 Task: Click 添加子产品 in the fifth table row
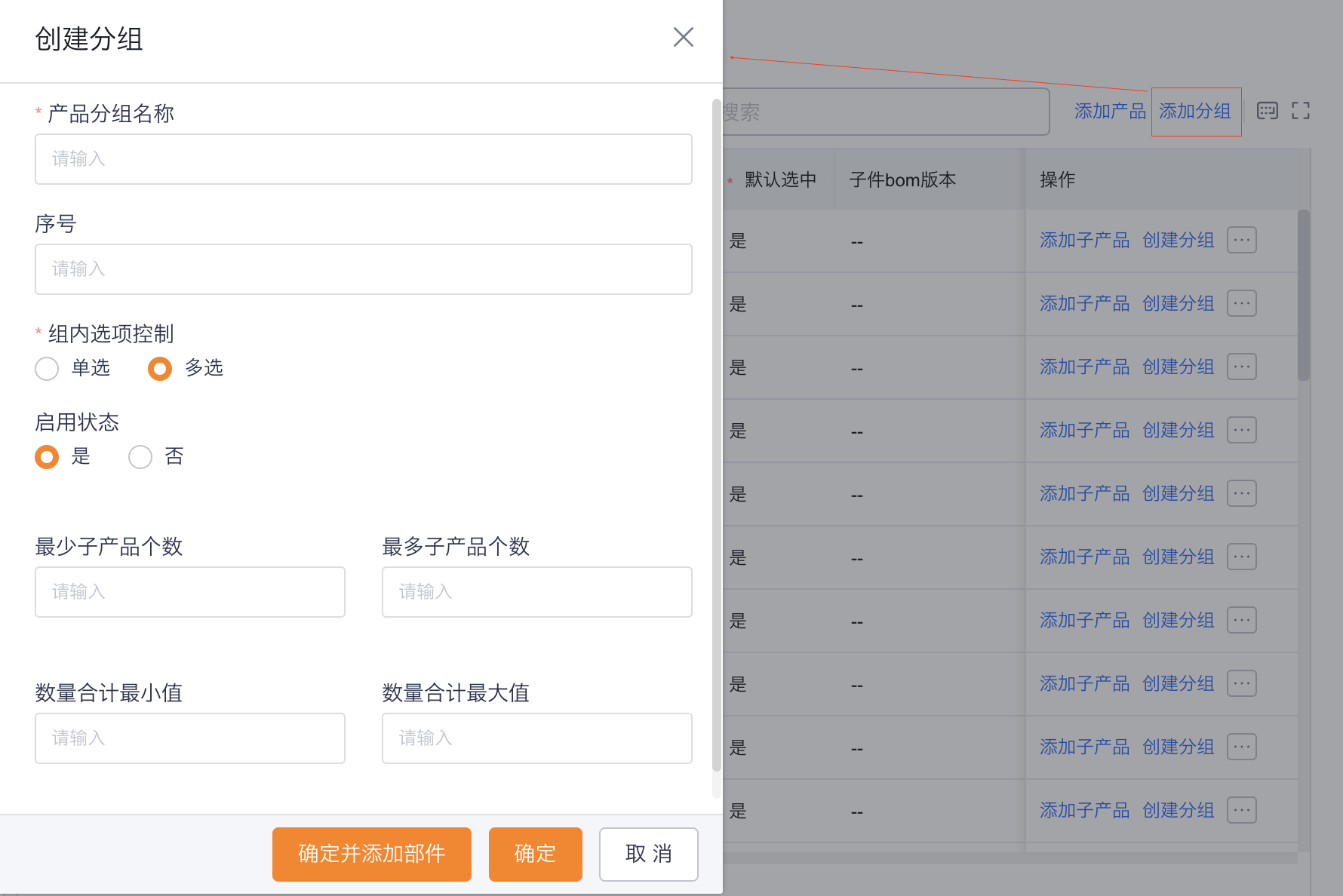1084,494
